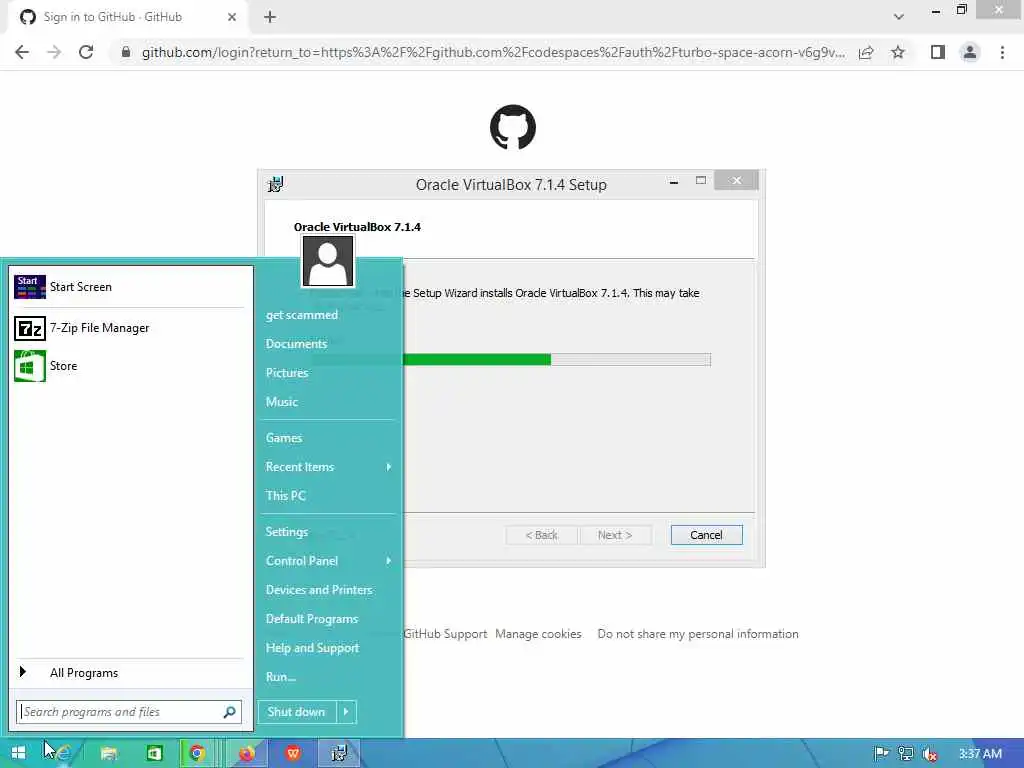Switch to Chrome in the taskbar
The width and height of the screenshot is (1024, 768).
pos(197,753)
